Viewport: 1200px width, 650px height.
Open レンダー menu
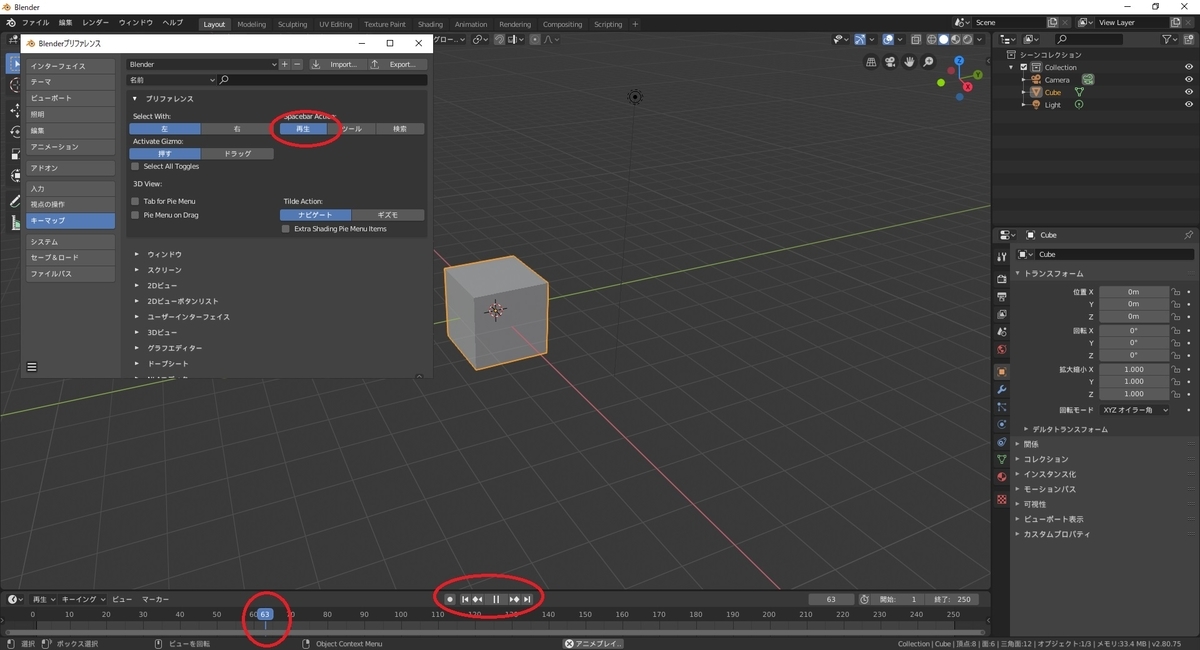coord(96,22)
